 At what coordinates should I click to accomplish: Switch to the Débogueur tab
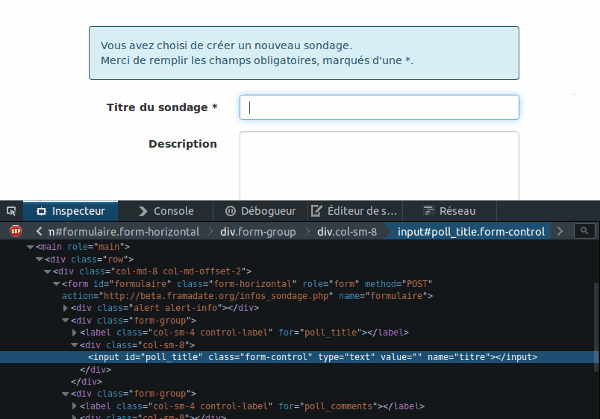tap(260, 211)
